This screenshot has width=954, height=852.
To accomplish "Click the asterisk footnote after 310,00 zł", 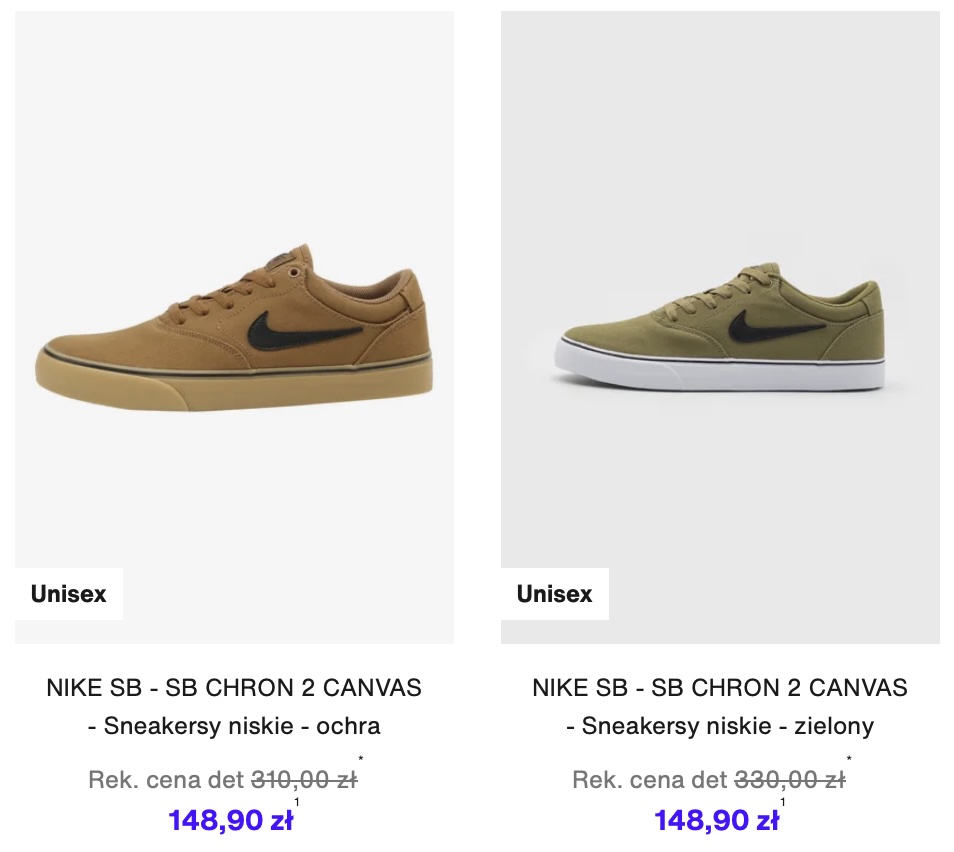I will (361, 758).
